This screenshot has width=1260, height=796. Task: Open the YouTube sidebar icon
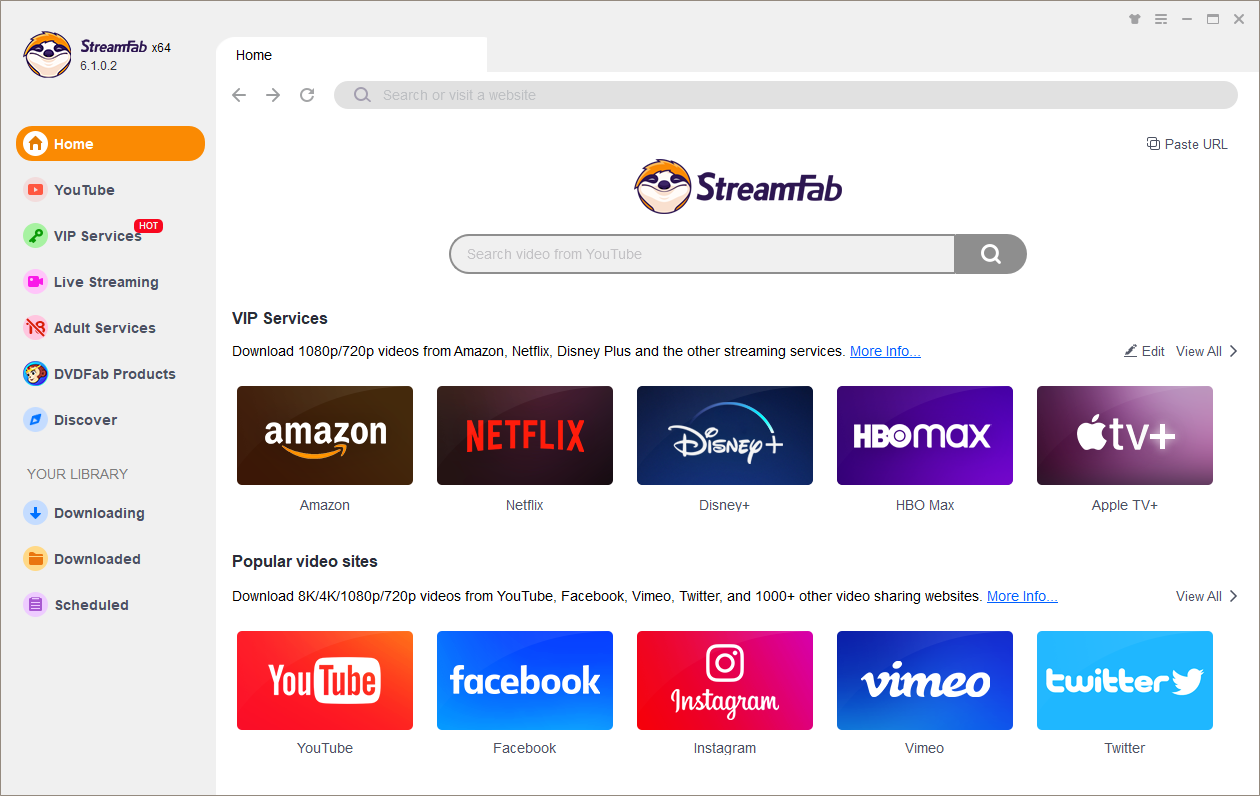[x=36, y=190]
